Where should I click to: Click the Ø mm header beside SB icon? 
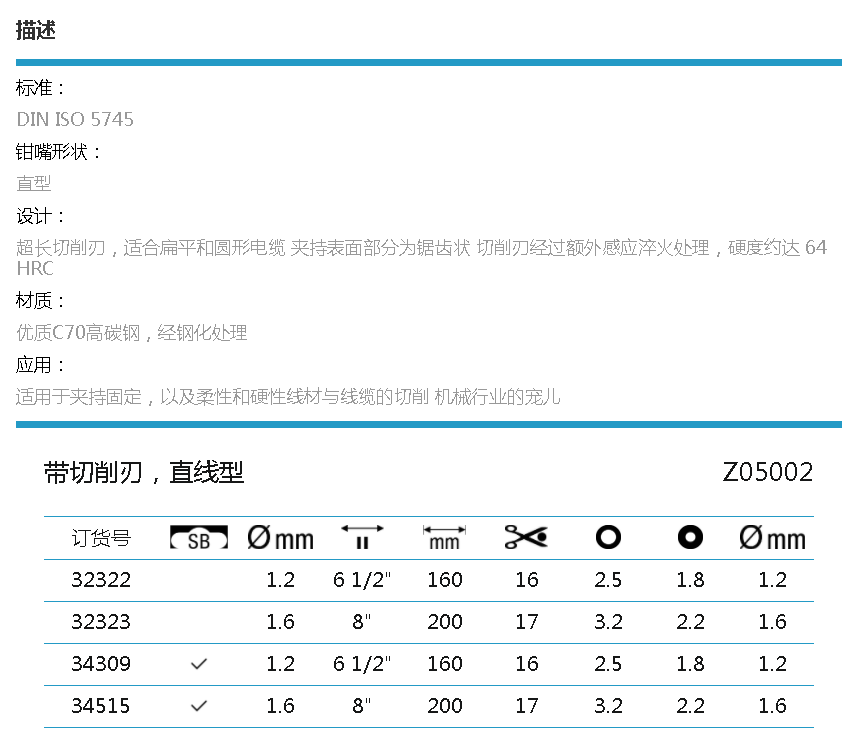[x=280, y=538]
